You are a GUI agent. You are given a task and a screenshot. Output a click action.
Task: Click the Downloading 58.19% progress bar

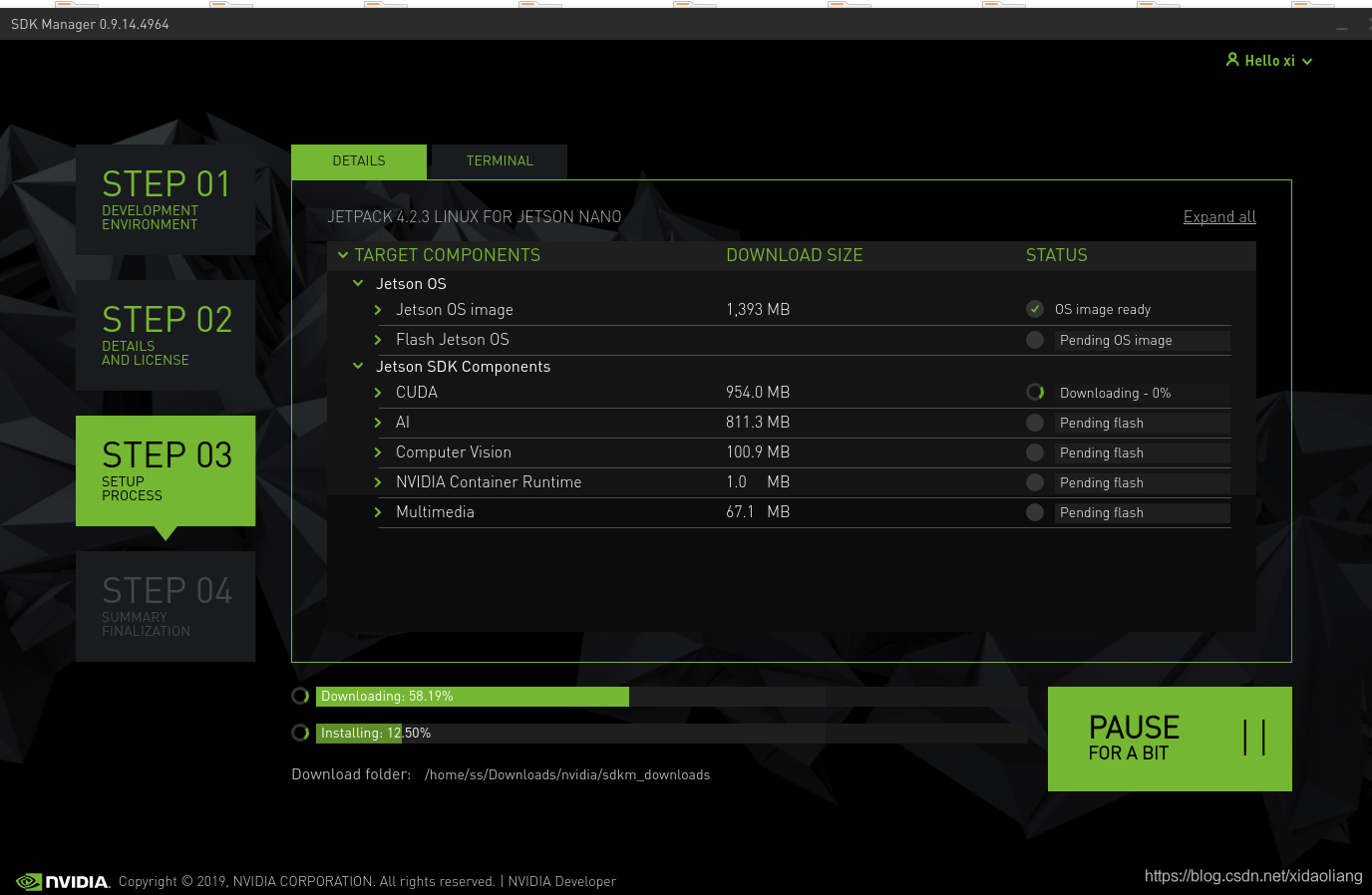pos(672,696)
